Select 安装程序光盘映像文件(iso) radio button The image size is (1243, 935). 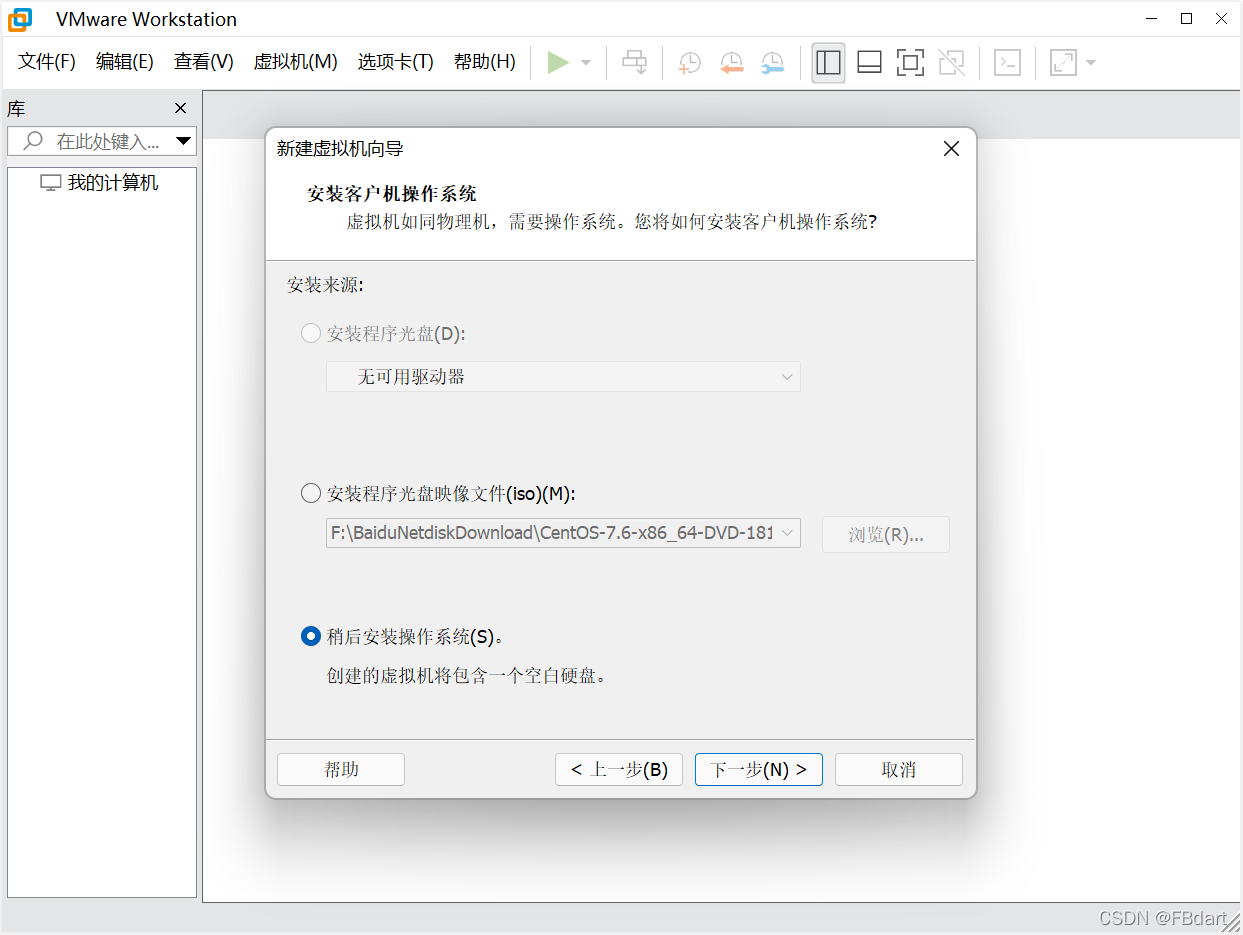(x=311, y=493)
